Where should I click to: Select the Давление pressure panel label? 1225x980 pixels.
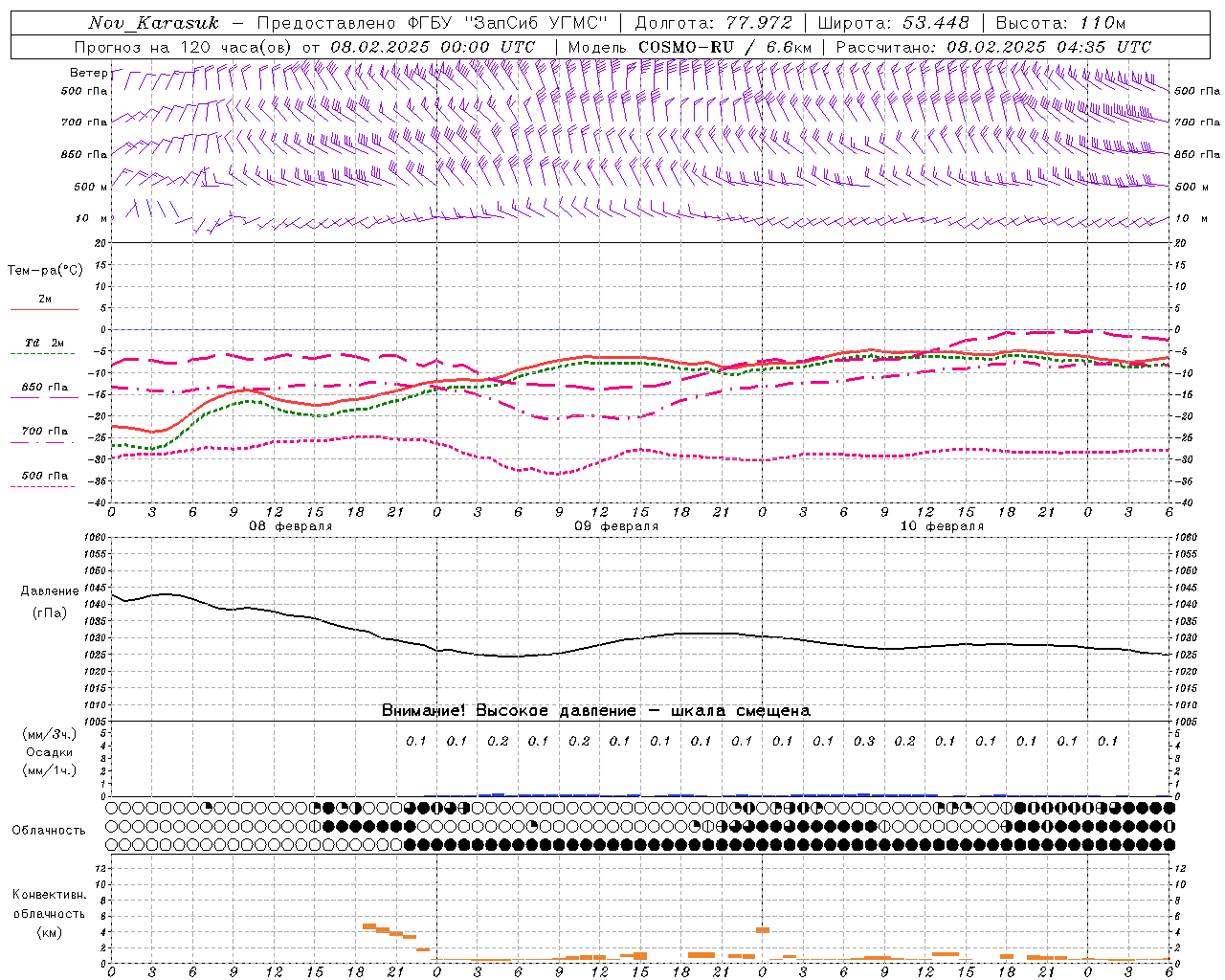tap(50, 591)
